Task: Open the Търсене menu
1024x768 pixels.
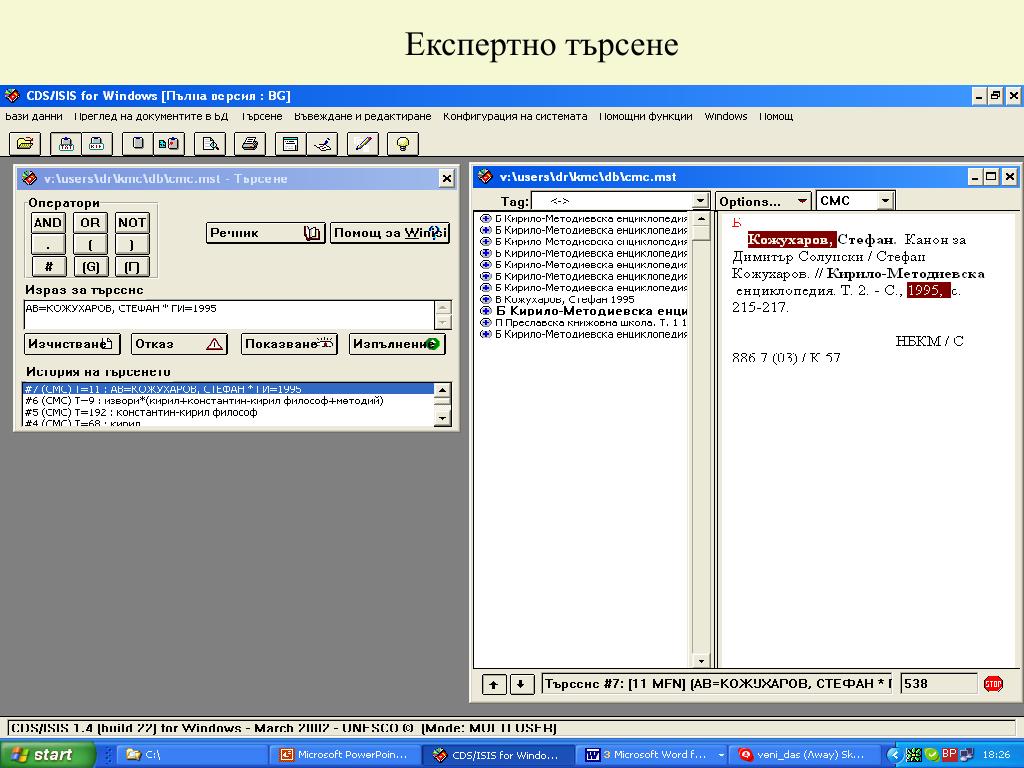Action: click(261, 116)
